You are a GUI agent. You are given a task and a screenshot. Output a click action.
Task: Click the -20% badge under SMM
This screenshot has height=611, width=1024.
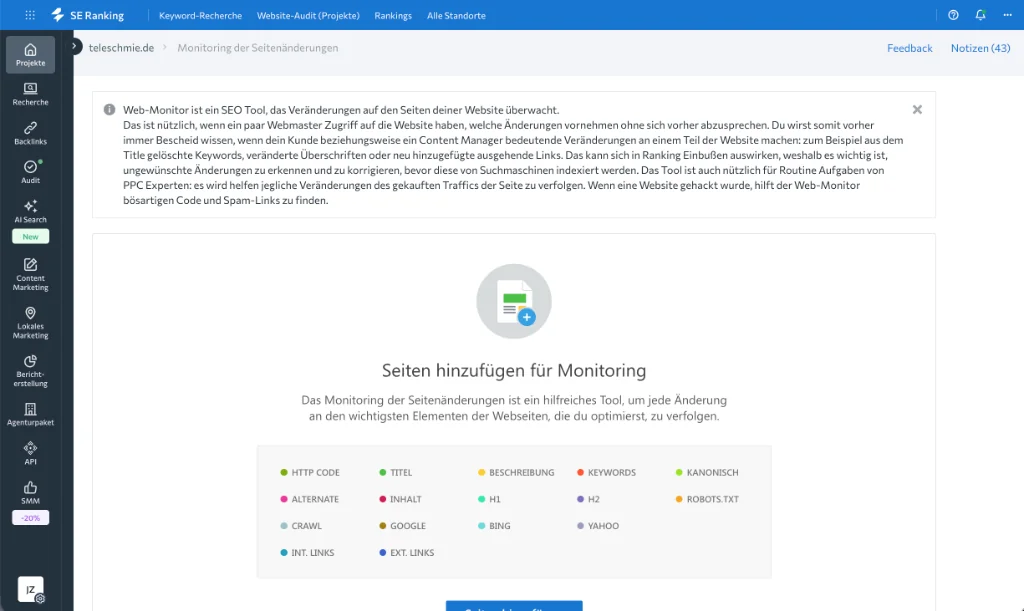point(31,518)
